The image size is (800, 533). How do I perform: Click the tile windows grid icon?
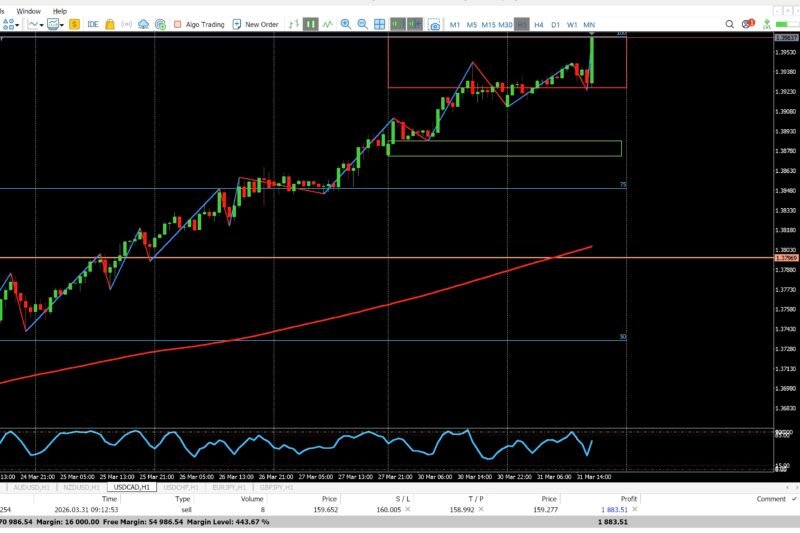point(380,24)
